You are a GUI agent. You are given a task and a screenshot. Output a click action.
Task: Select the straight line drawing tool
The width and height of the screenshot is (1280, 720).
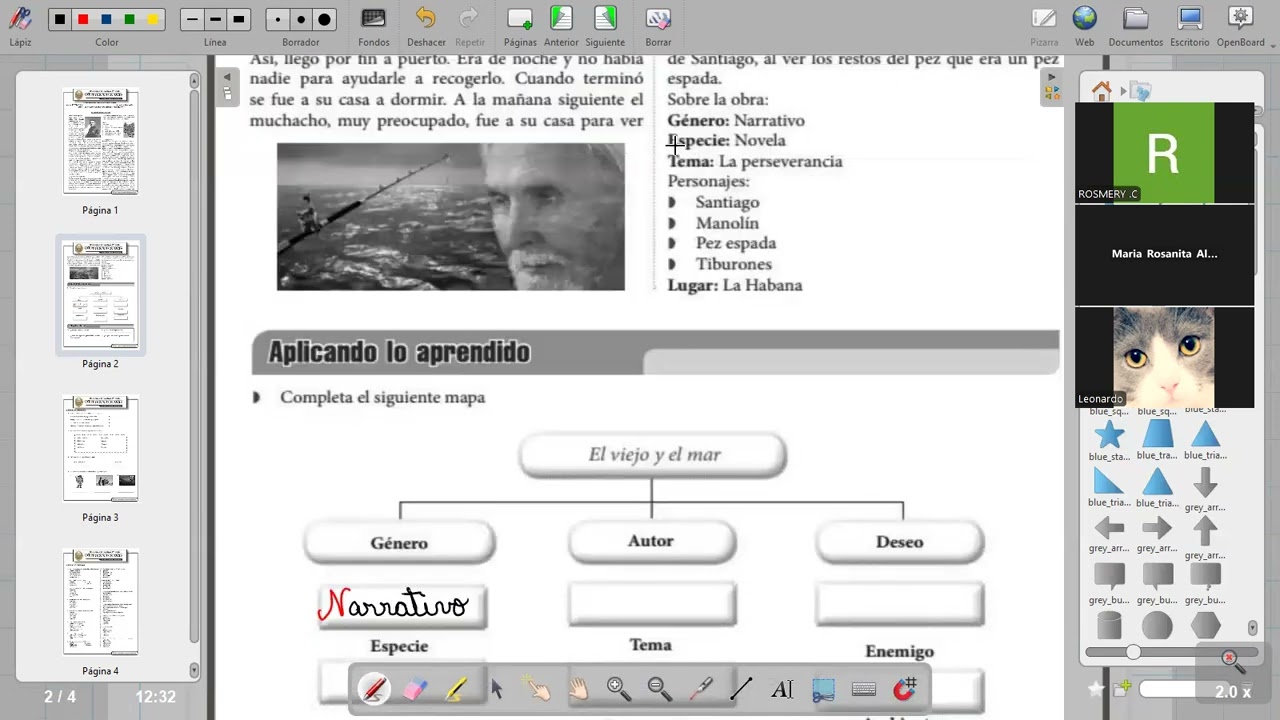coord(742,689)
